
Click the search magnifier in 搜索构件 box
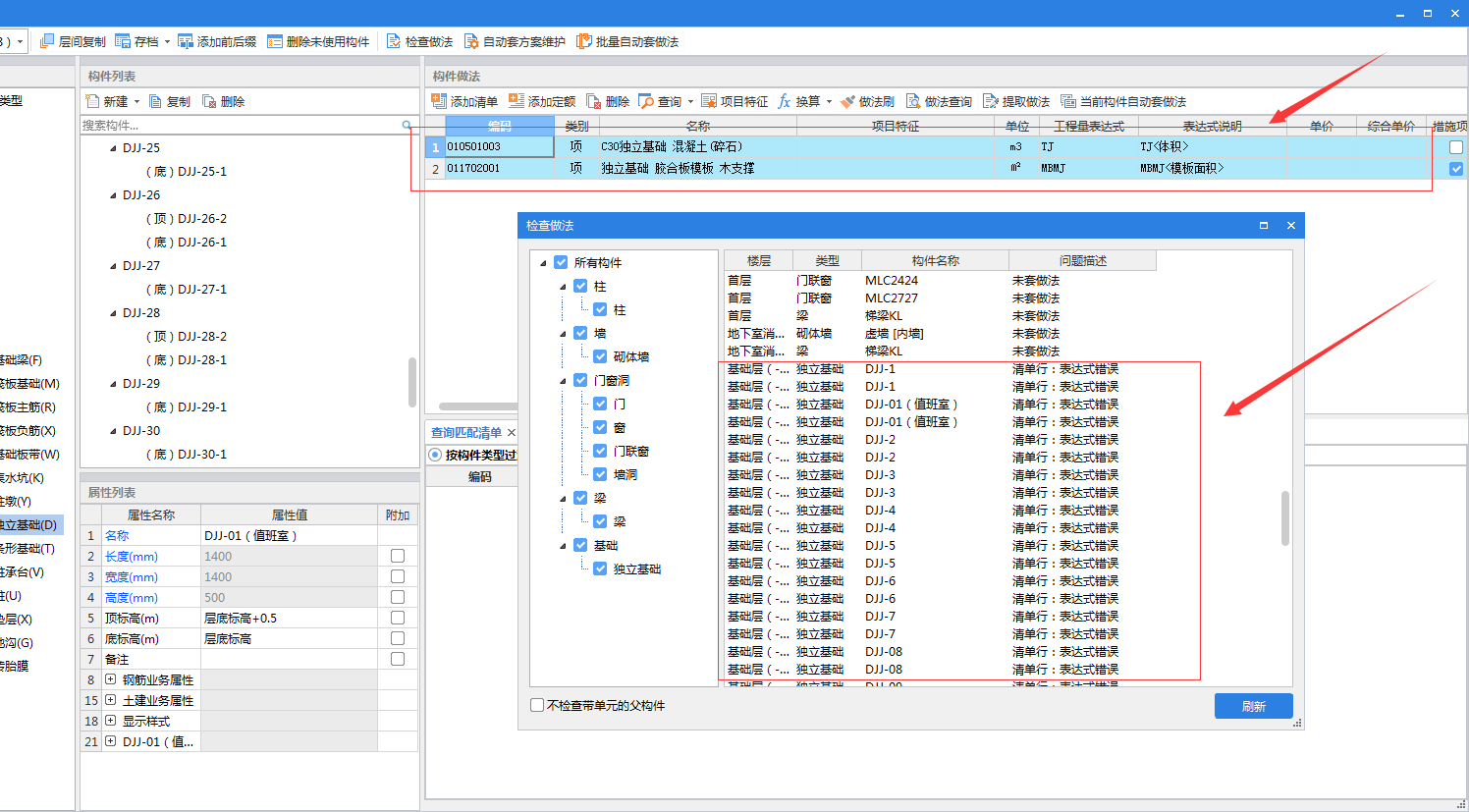coord(407,125)
